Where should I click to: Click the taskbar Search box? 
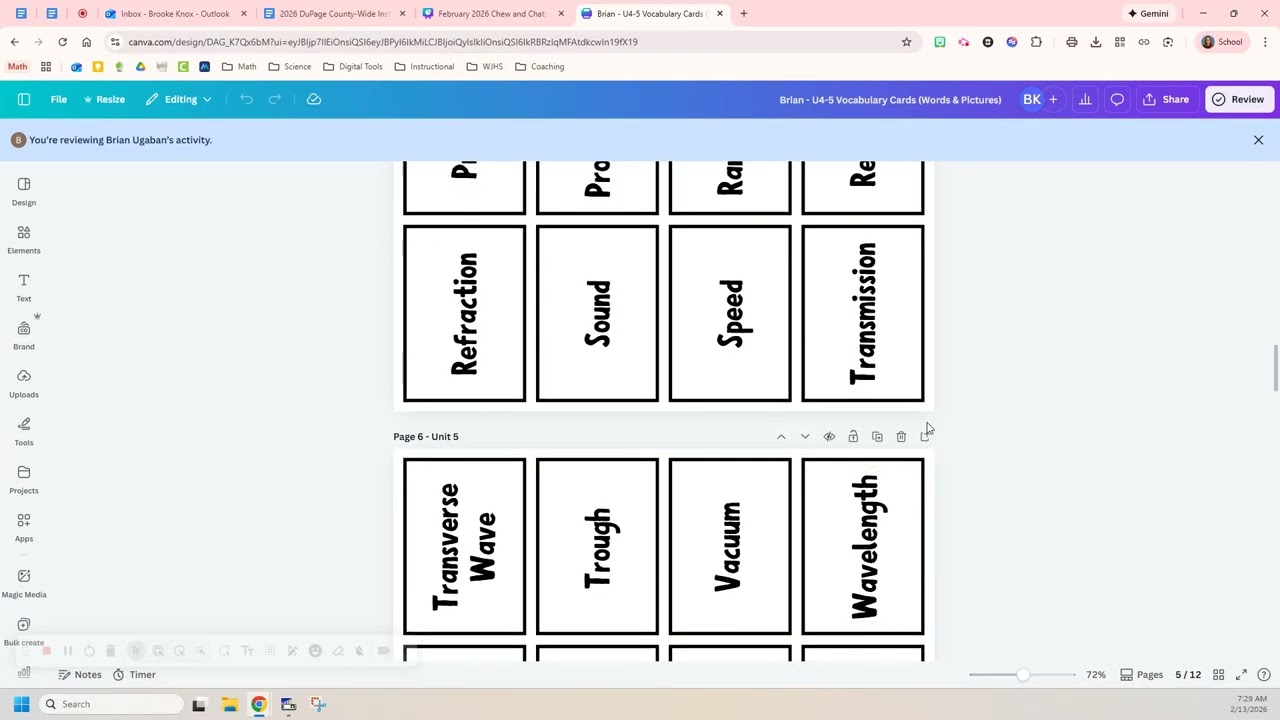pyautogui.click(x=110, y=704)
